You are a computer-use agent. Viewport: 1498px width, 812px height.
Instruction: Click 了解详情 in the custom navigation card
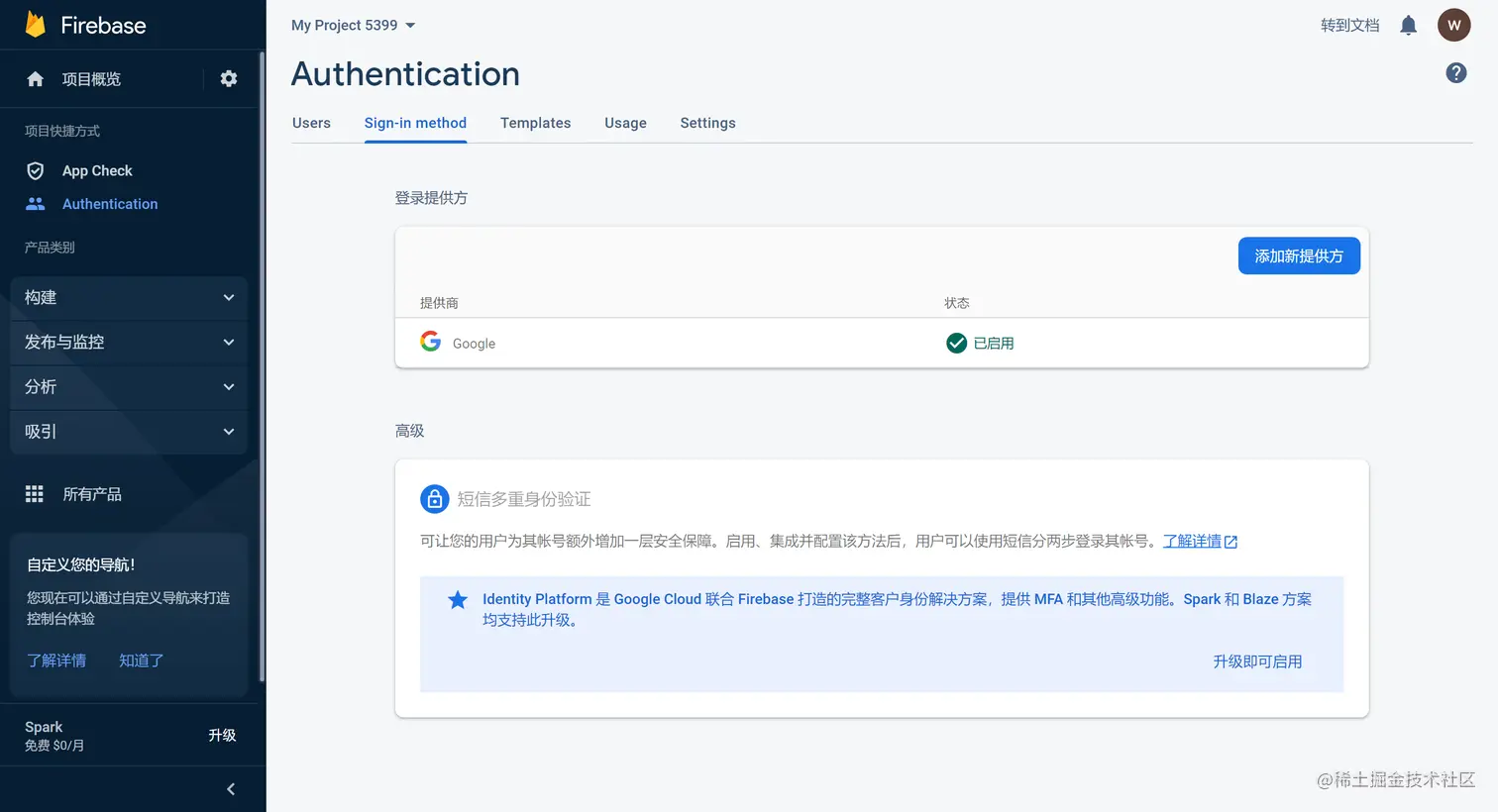[x=56, y=660]
